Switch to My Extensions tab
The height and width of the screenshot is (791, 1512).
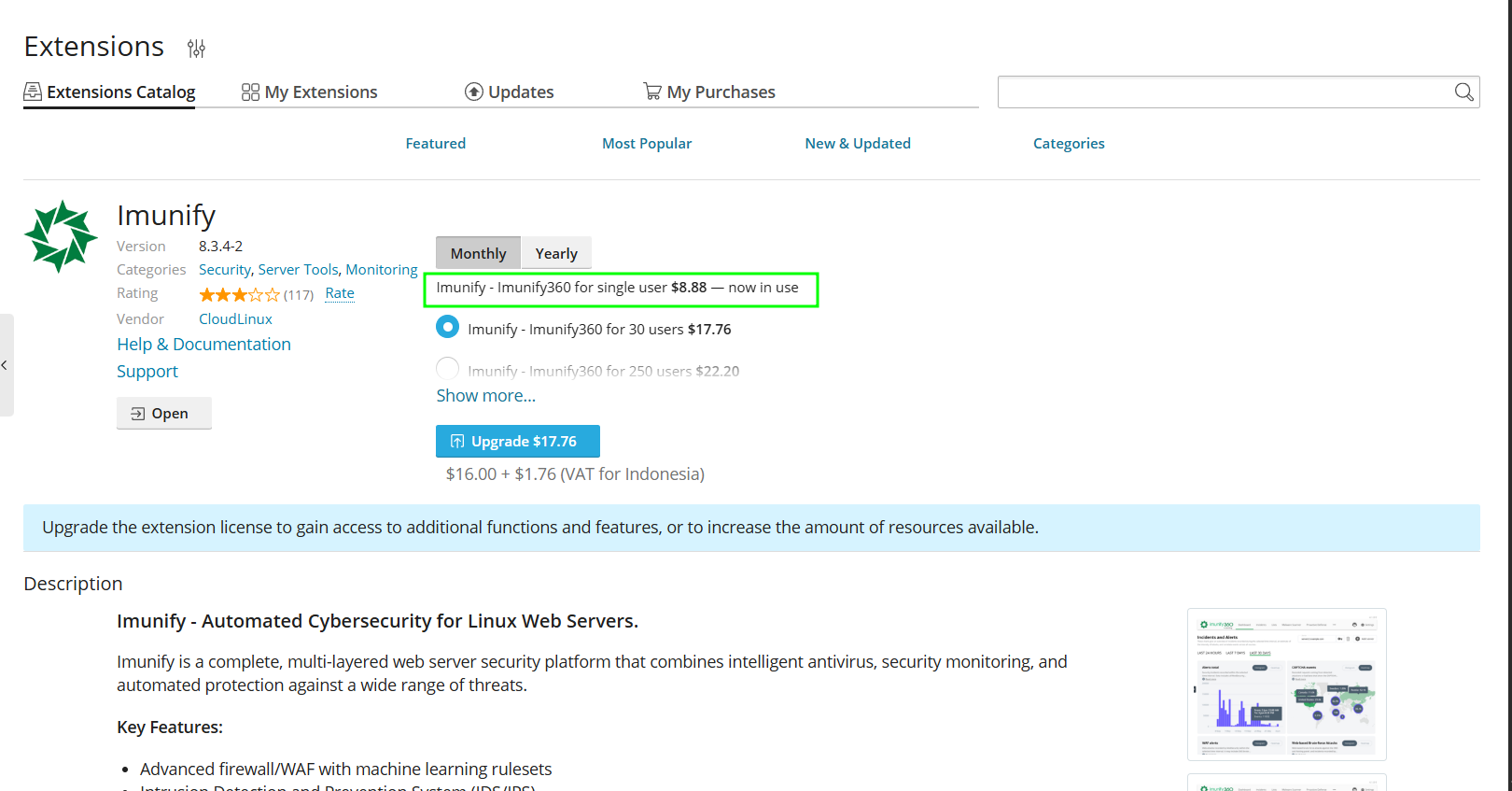click(x=310, y=92)
